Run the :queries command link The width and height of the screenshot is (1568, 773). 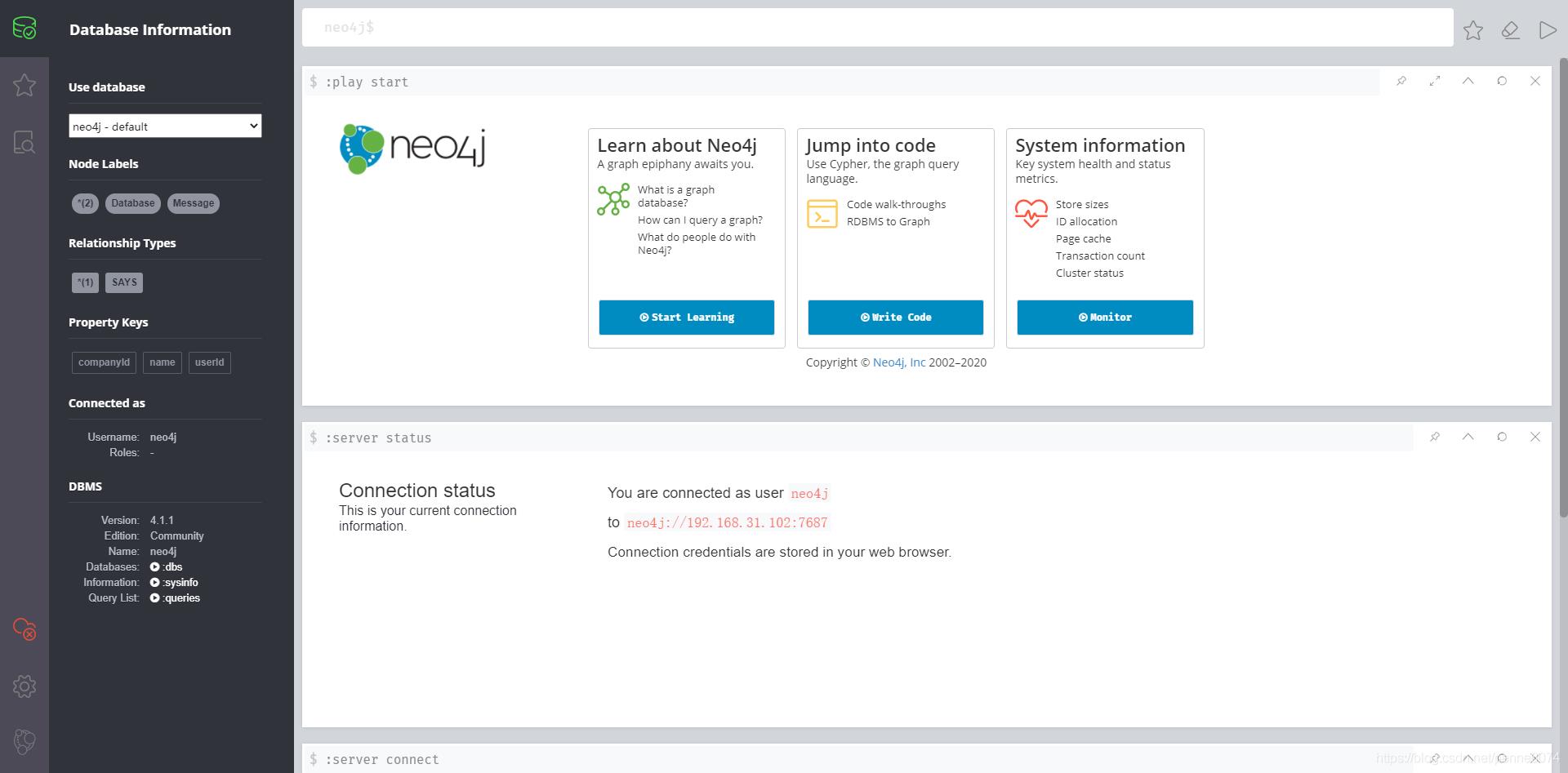(175, 598)
